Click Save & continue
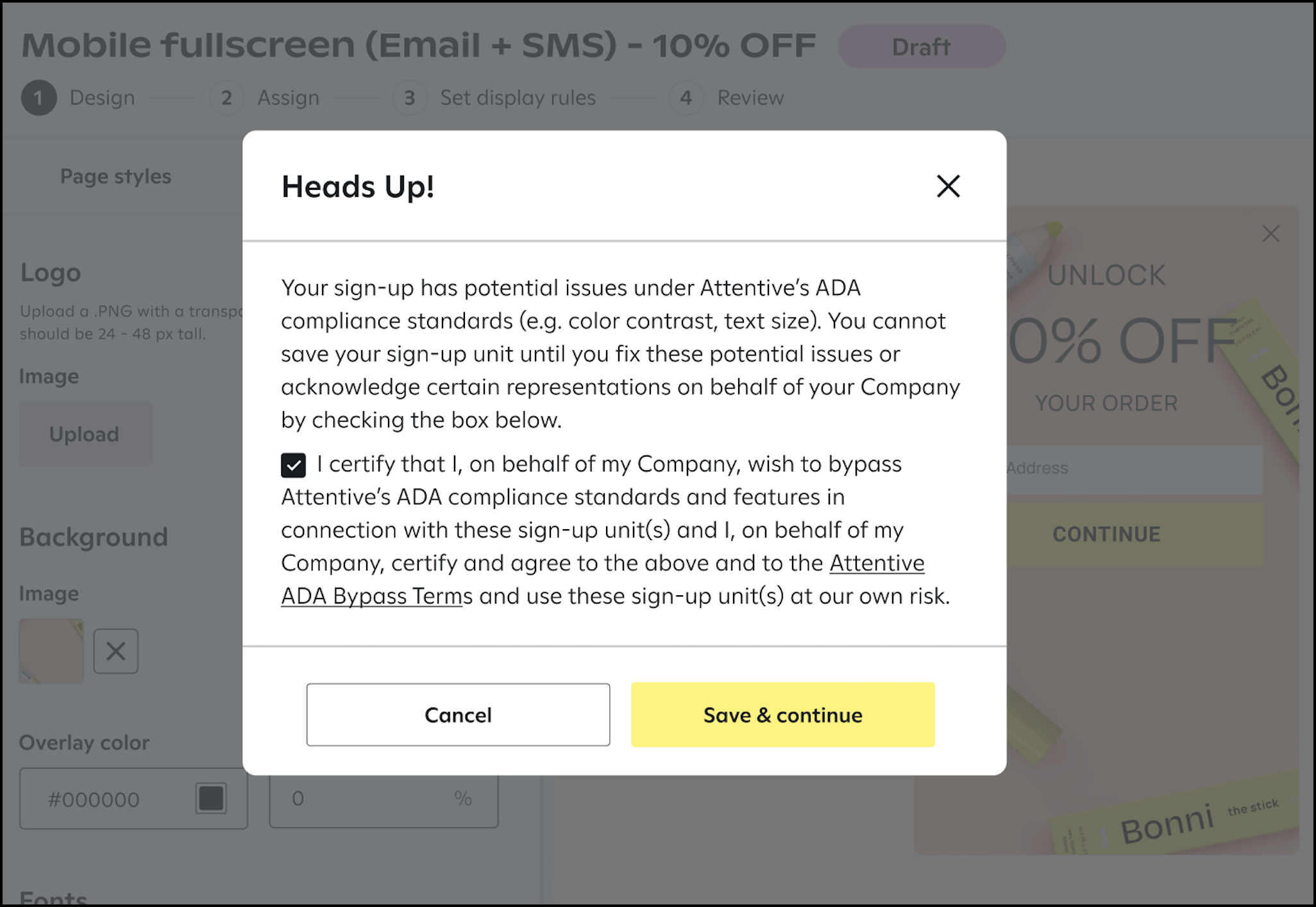1316x907 pixels. click(782, 715)
